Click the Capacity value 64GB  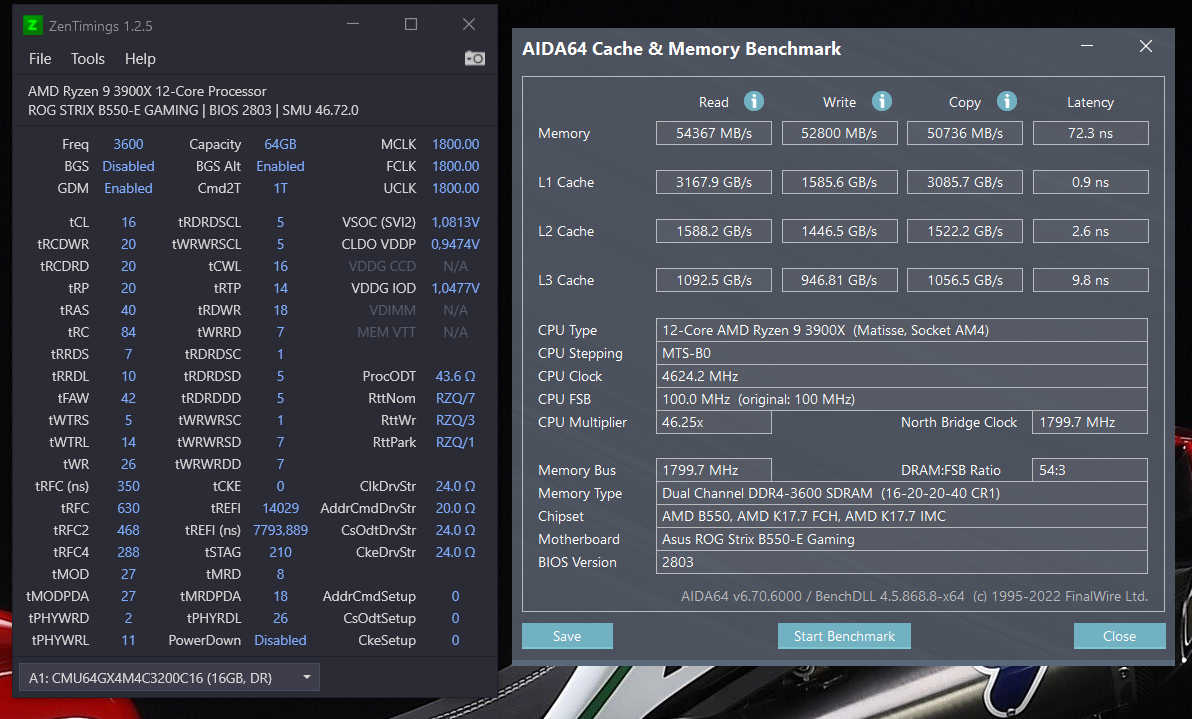pyautogui.click(x=280, y=144)
